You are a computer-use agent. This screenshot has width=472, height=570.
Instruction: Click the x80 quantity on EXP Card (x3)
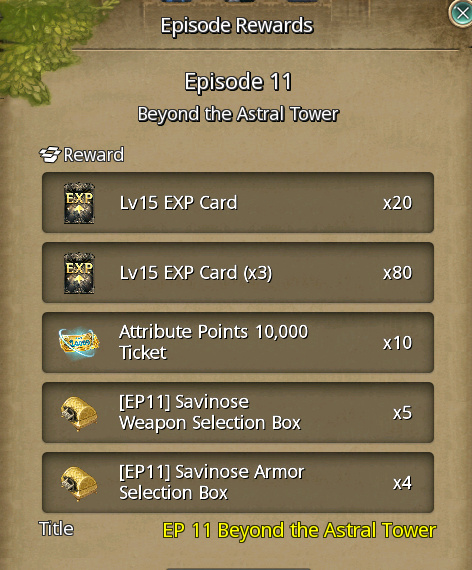tap(397, 273)
